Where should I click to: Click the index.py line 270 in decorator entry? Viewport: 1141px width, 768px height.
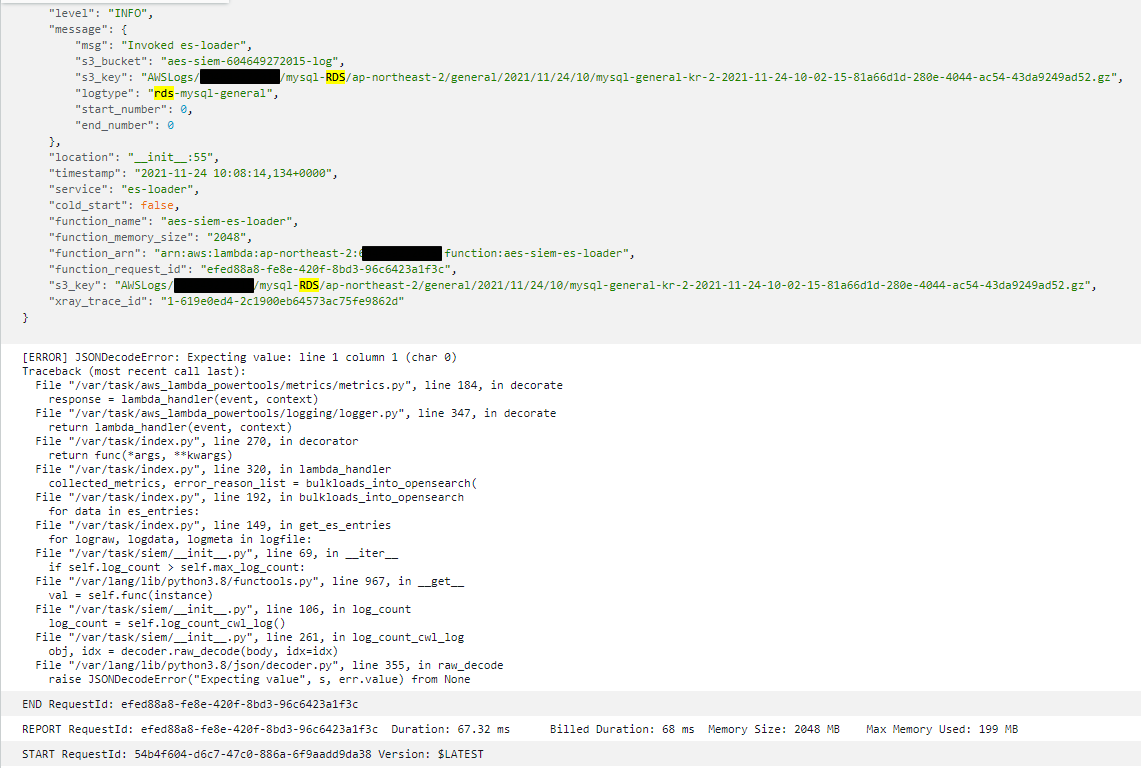[x=196, y=441]
